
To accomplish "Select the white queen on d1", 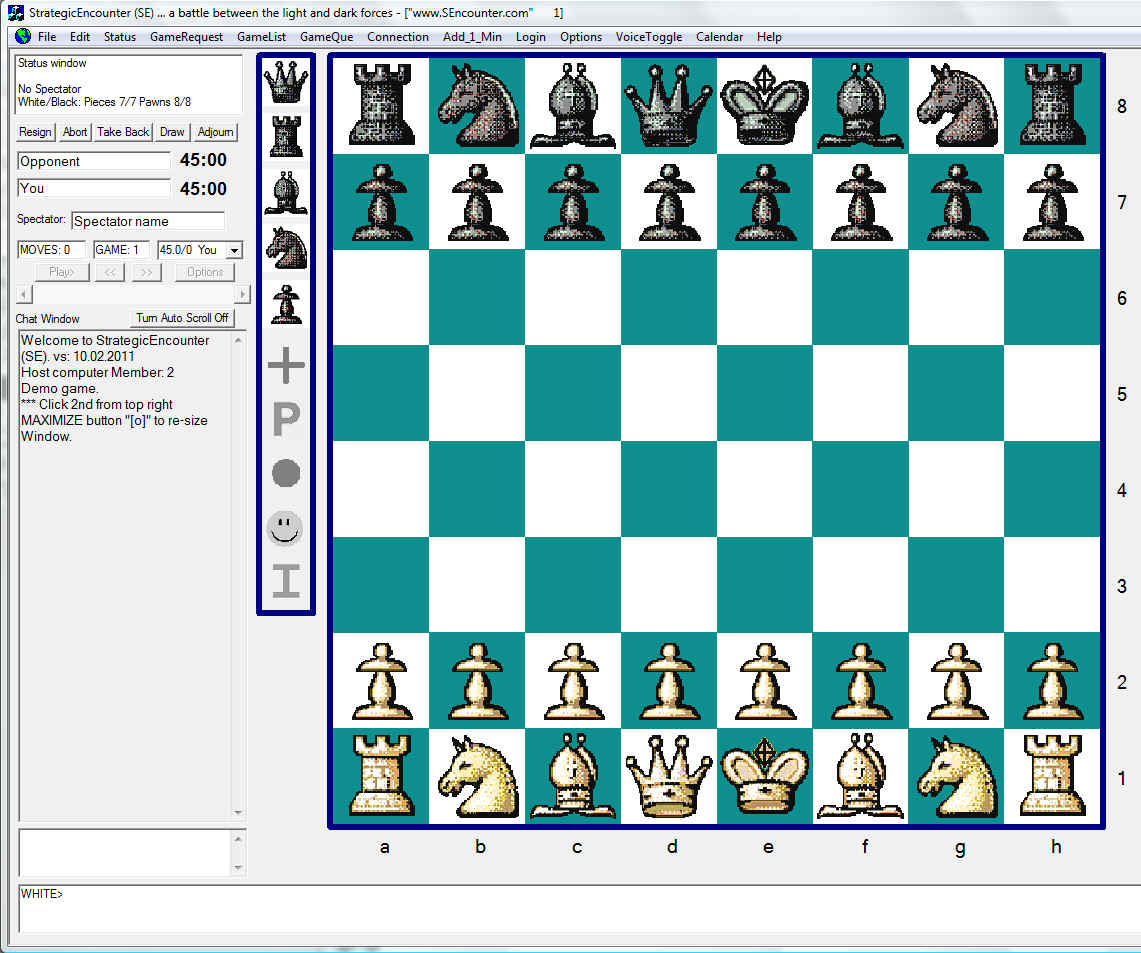I will 669,775.
